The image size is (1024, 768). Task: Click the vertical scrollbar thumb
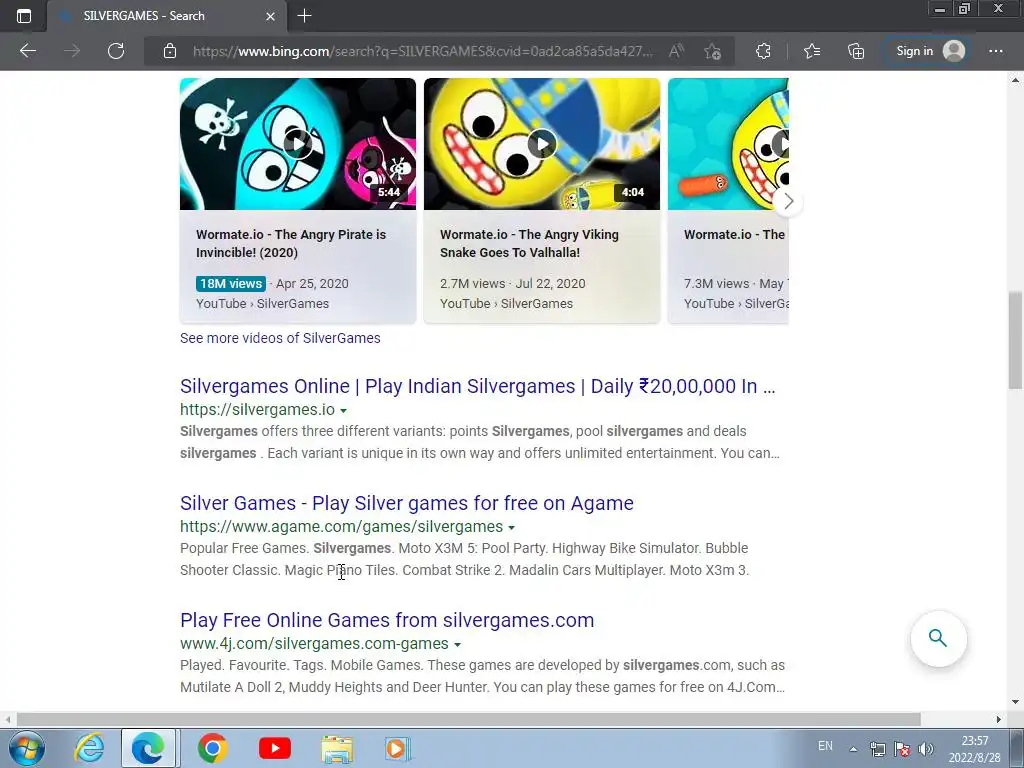[1015, 340]
